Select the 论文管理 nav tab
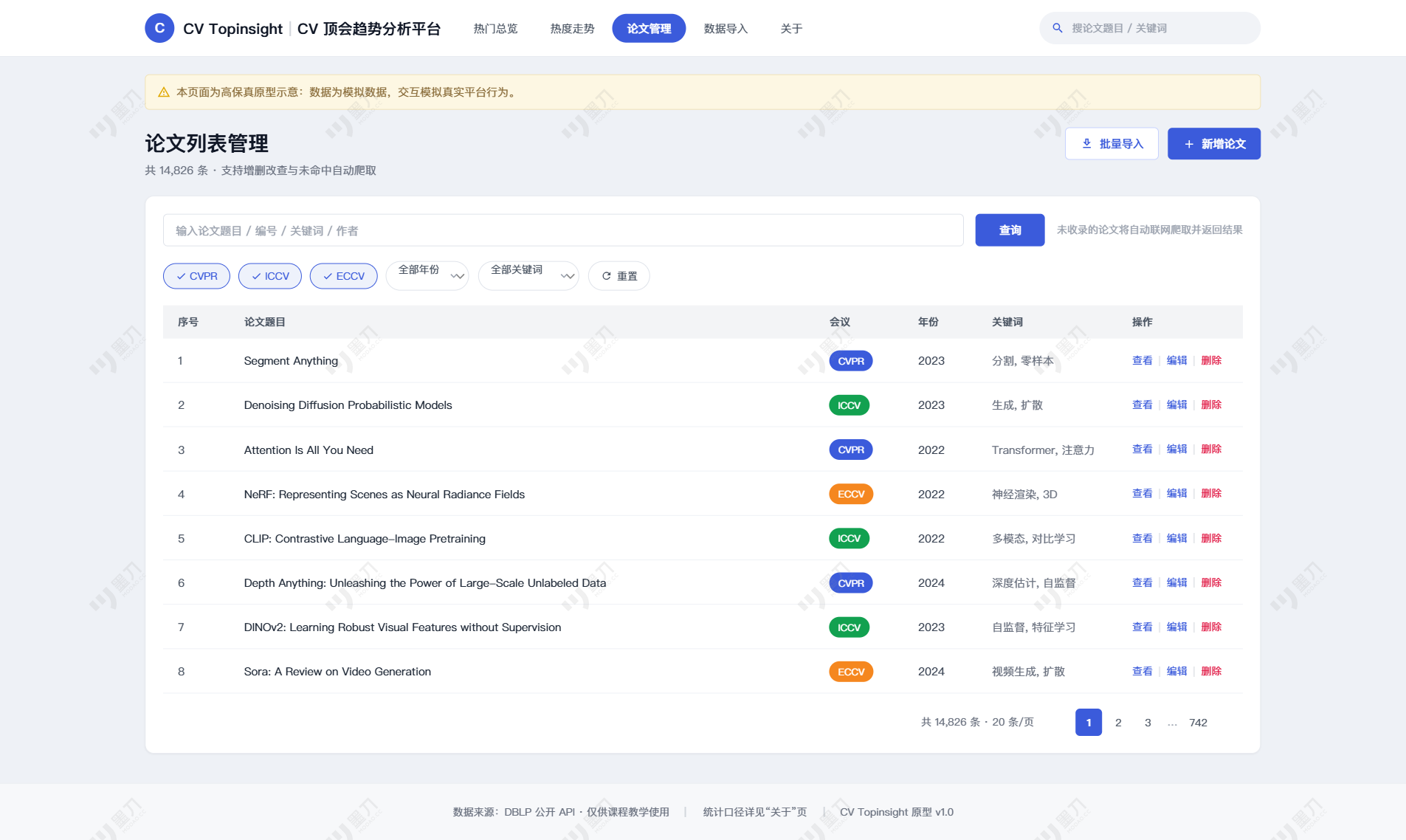Viewport: 1406px width, 840px height. [x=649, y=28]
